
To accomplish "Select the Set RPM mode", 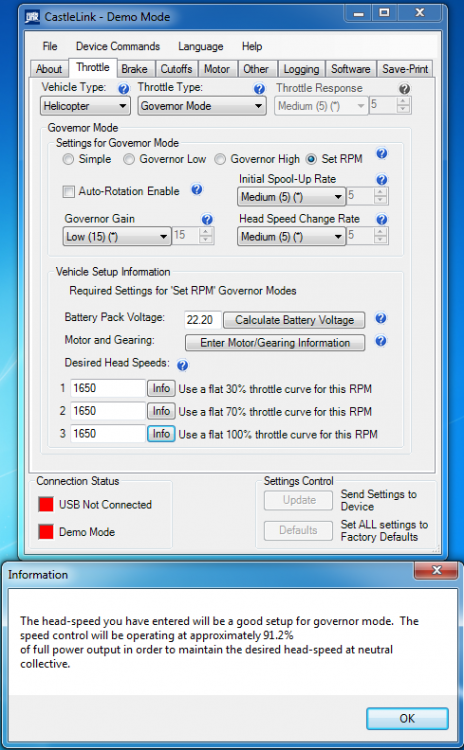I will pos(311,159).
